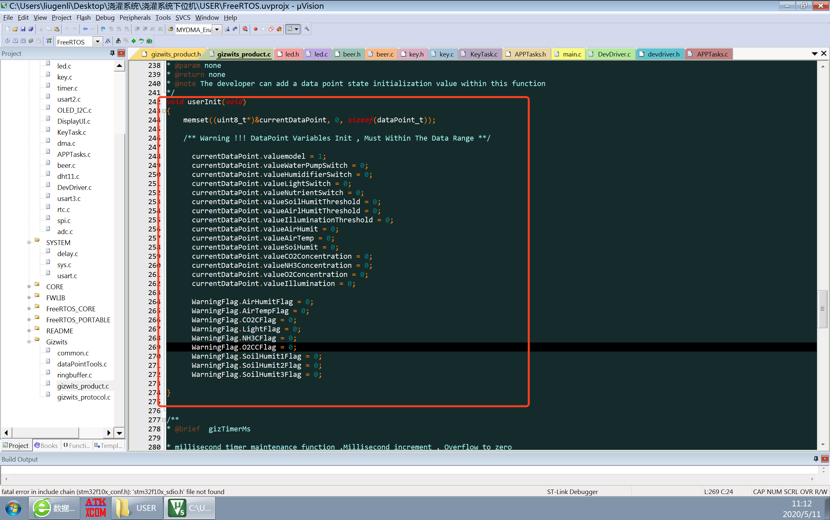
Task: Click the Translate file icon in the build toolbar
Action: click(x=7, y=41)
